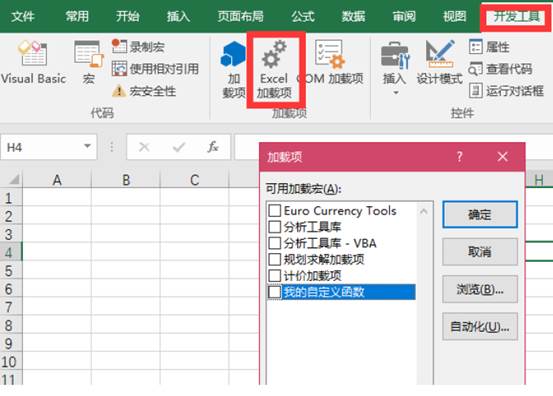Toggle 使用相对引用 option
This screenshot has width=553, height=396.
click(x=155, y=69)
